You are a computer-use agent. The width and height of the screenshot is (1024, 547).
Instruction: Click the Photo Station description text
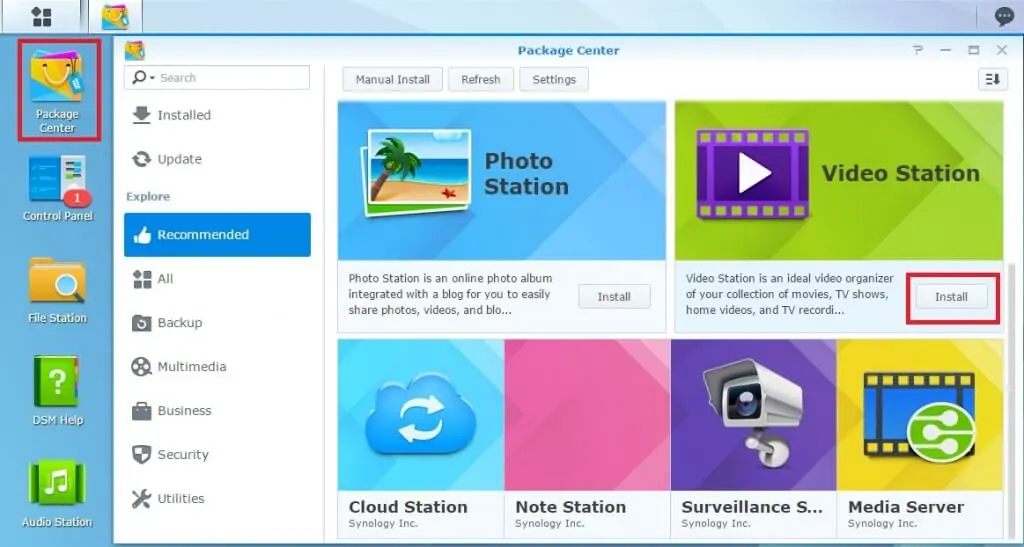pos(451,294)
